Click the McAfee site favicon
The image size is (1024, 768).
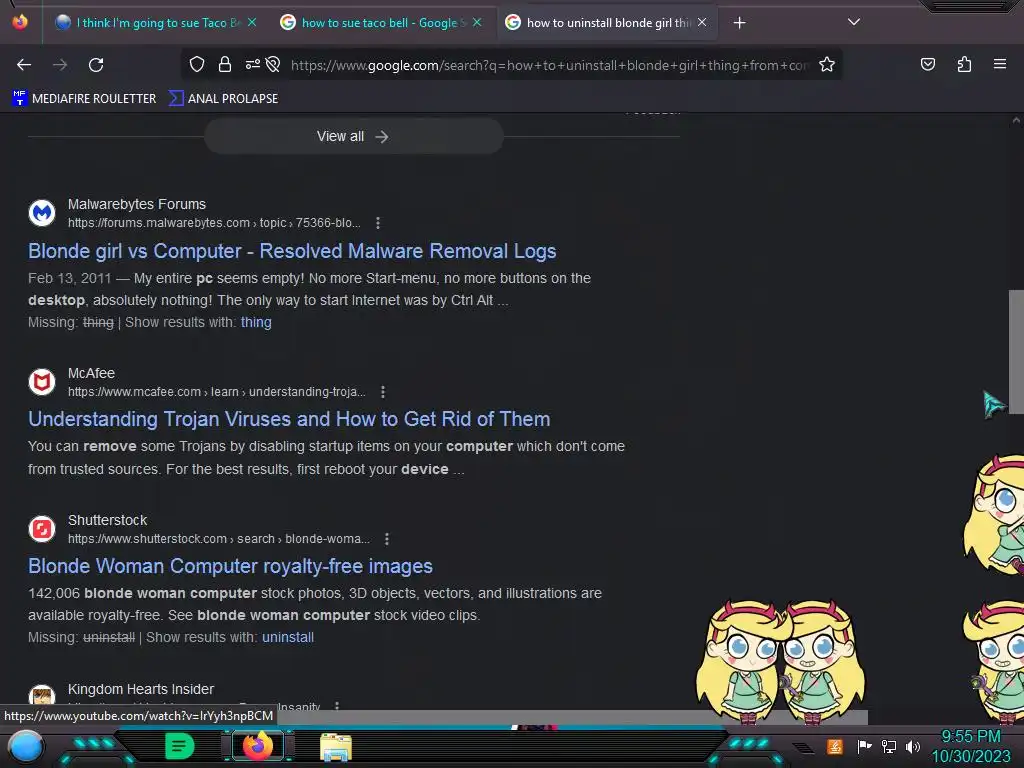point(42,381)
